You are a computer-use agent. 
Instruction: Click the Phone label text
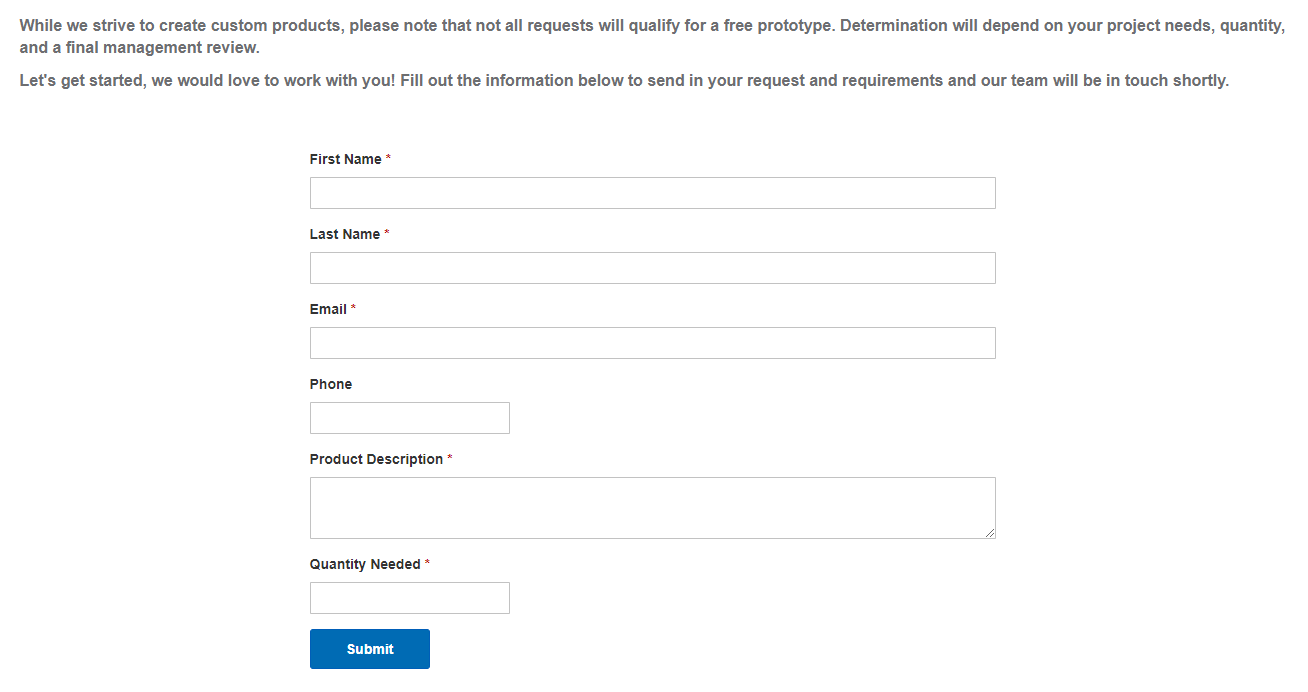tap(331, 384)
